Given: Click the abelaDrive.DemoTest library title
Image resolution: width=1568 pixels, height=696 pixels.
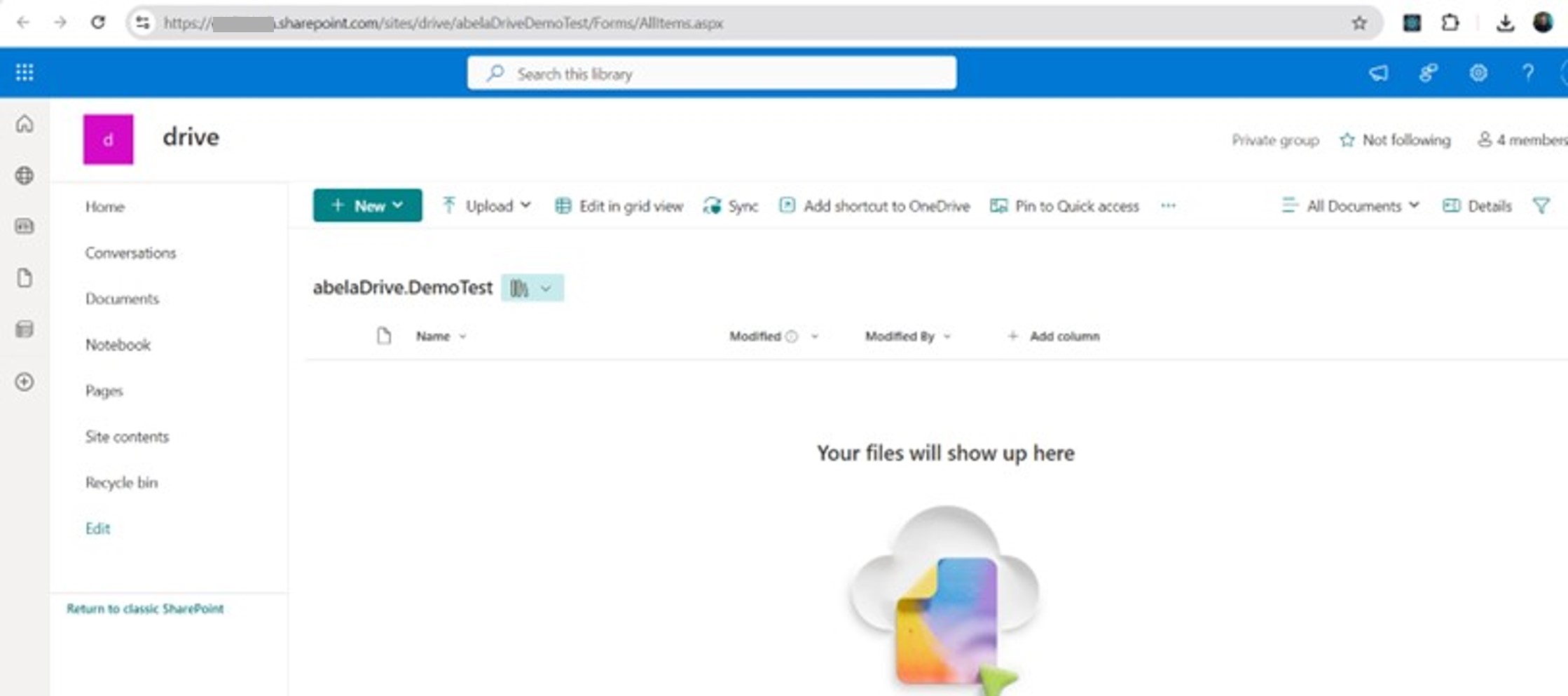Looking at the screenshot, I should tap(403, 287).
